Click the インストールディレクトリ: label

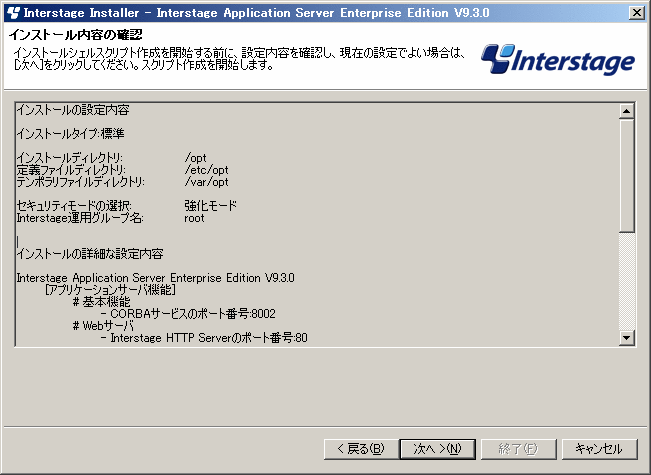pos(70,158)
